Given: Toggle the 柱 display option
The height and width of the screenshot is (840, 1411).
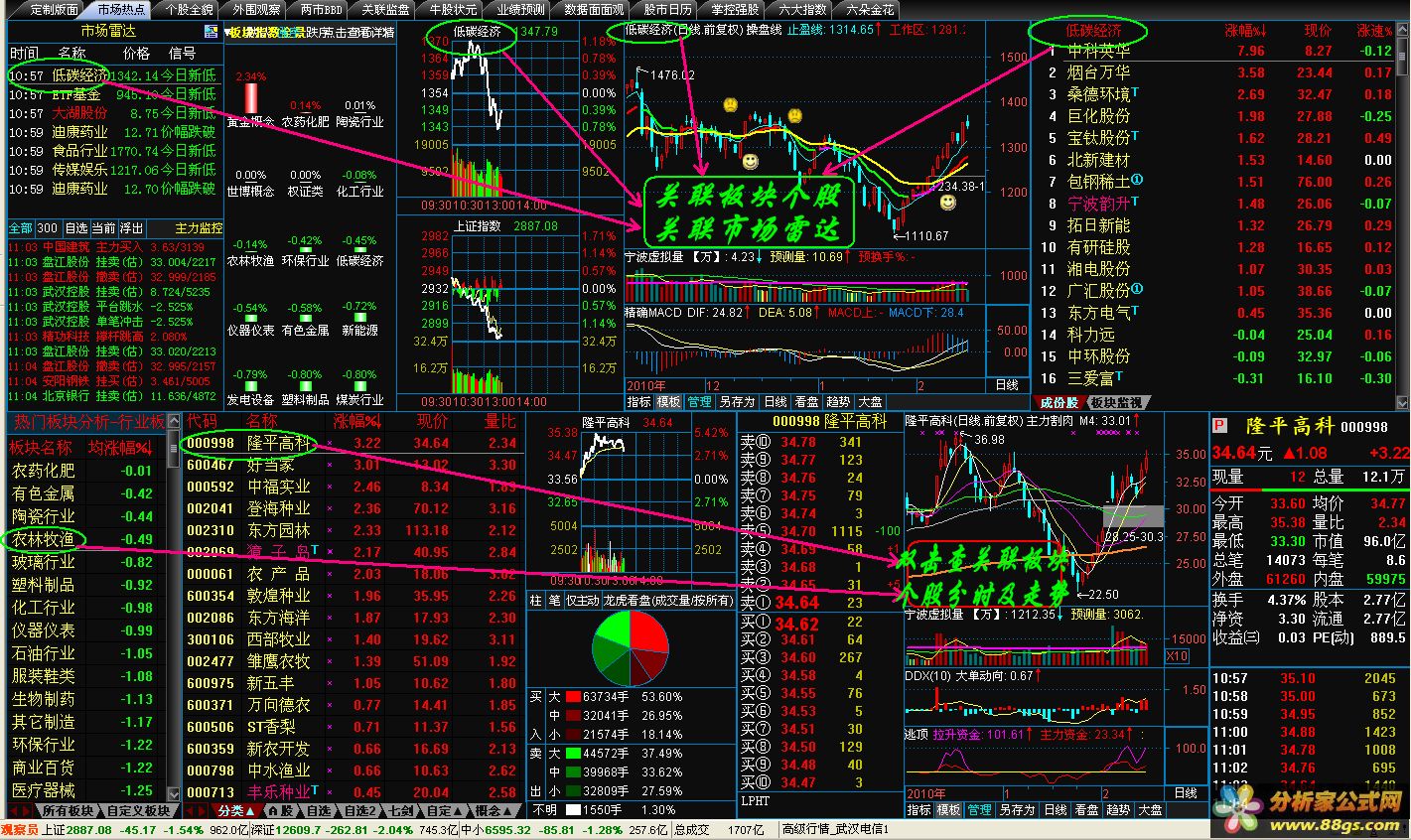Looking at the screenshot, I should [x=536, y=601].
